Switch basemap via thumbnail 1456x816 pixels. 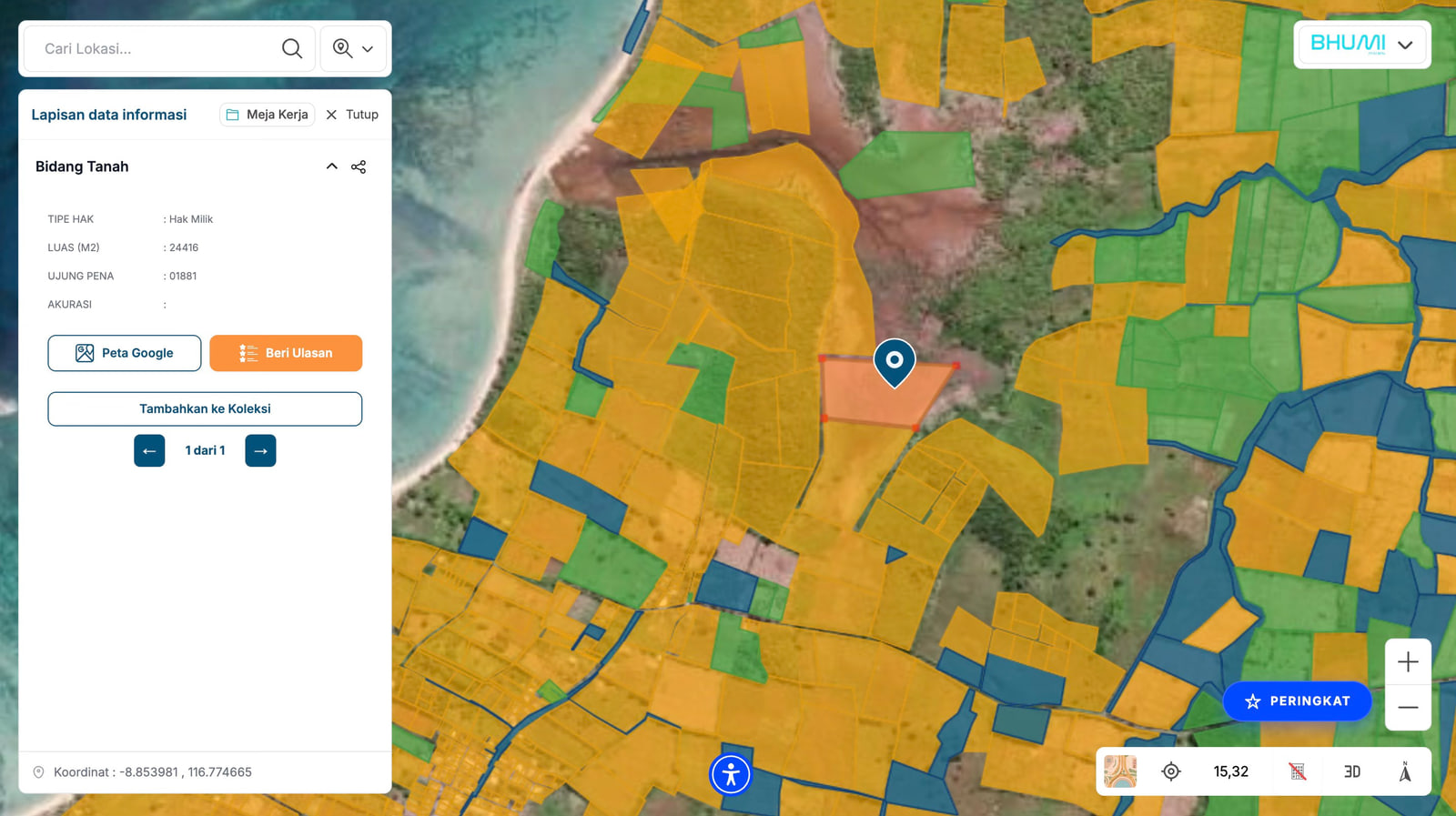click(1120, 771)
